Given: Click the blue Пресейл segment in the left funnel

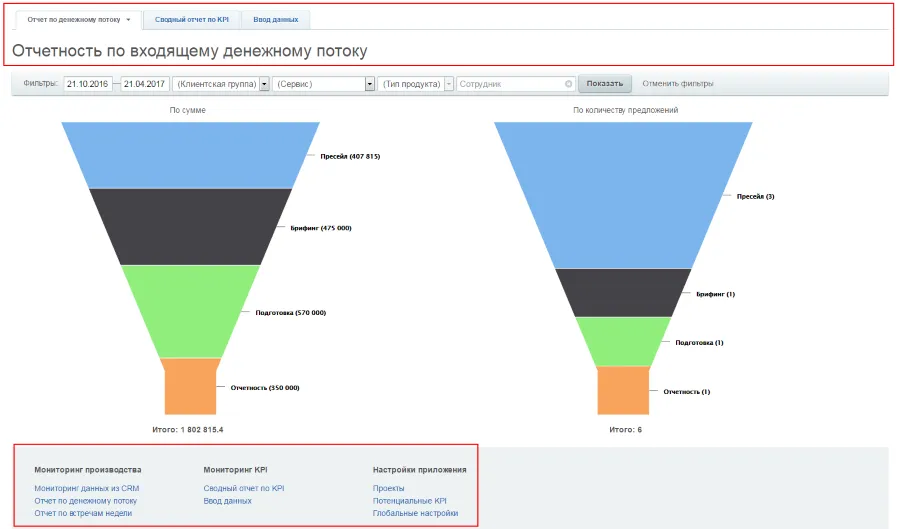Looking at the screenshot, I should [x=190, y=155].
